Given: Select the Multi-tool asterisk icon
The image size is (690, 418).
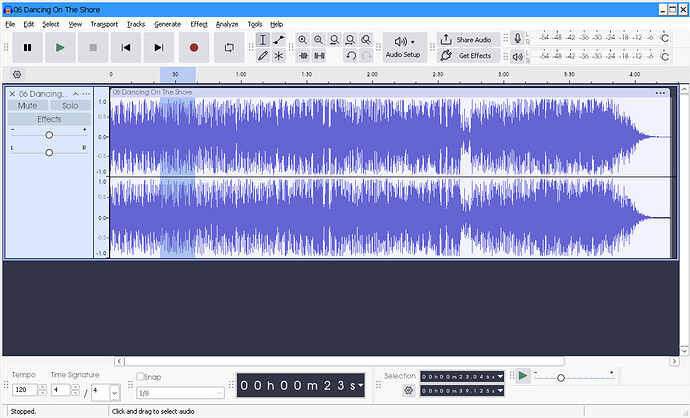Looking at the screenshot, I should (x=279, y=56).
